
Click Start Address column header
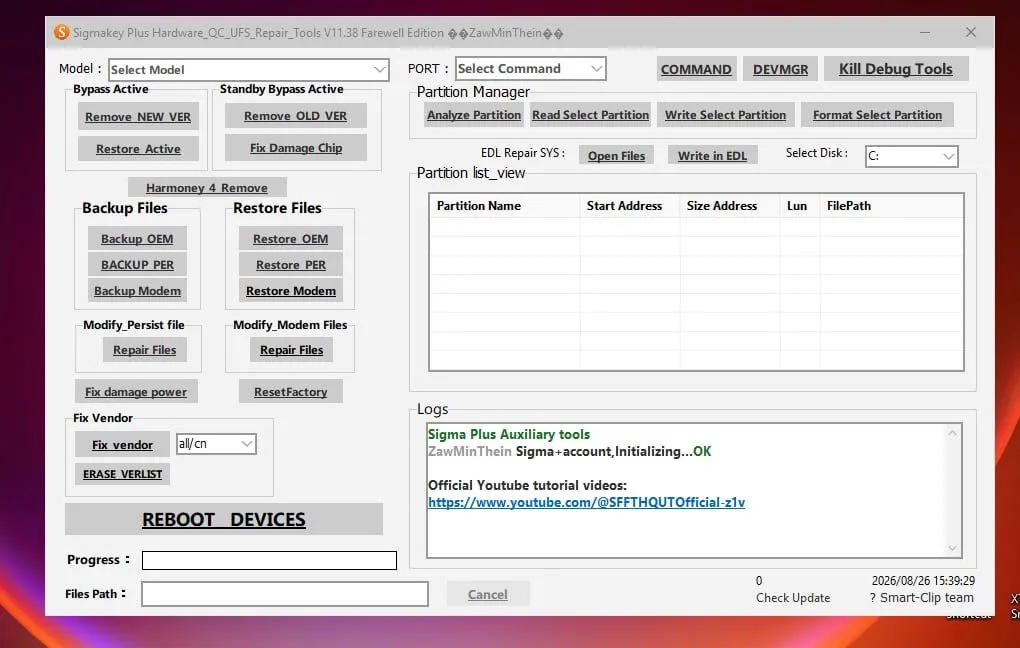[630, 206]
